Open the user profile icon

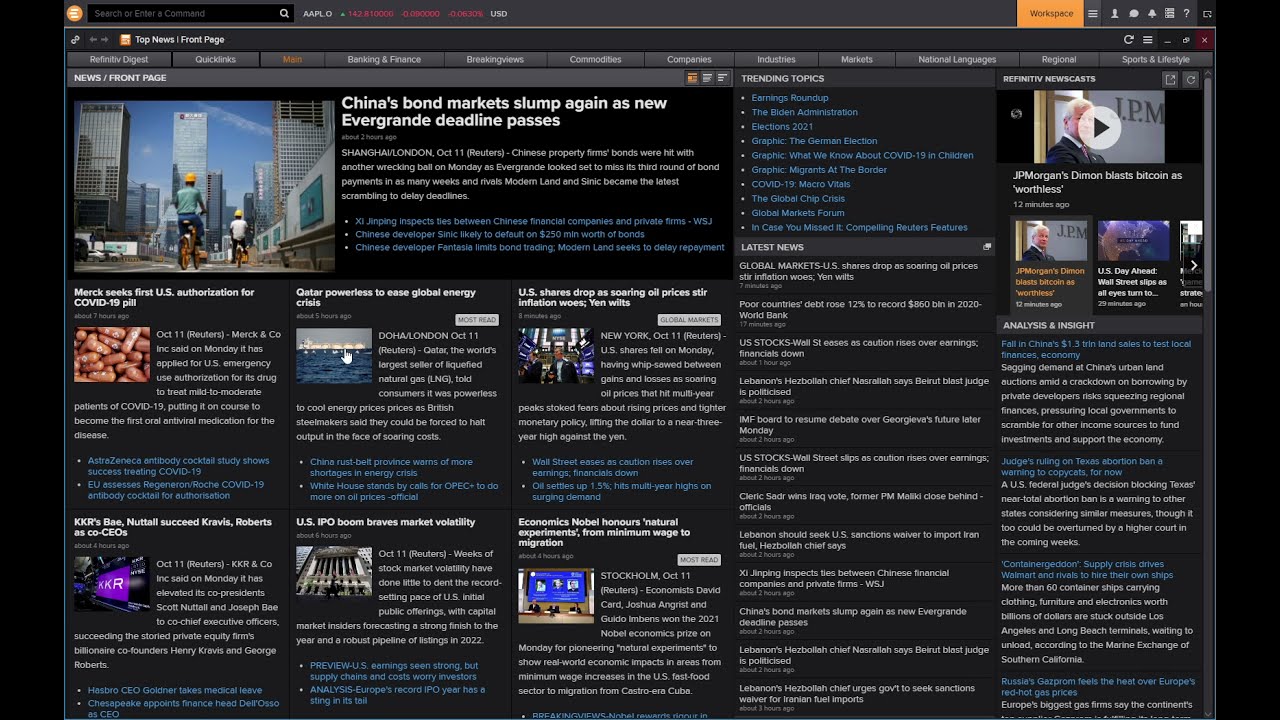(1115, 14)
